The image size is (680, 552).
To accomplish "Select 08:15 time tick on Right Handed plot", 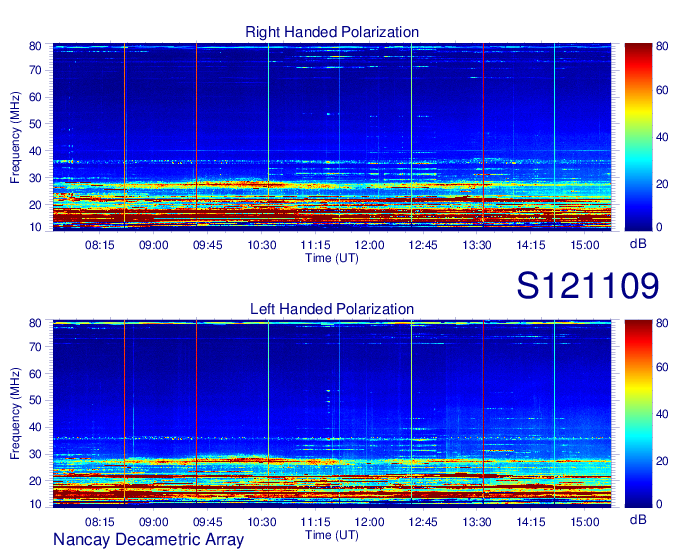I will coord(100,245).
